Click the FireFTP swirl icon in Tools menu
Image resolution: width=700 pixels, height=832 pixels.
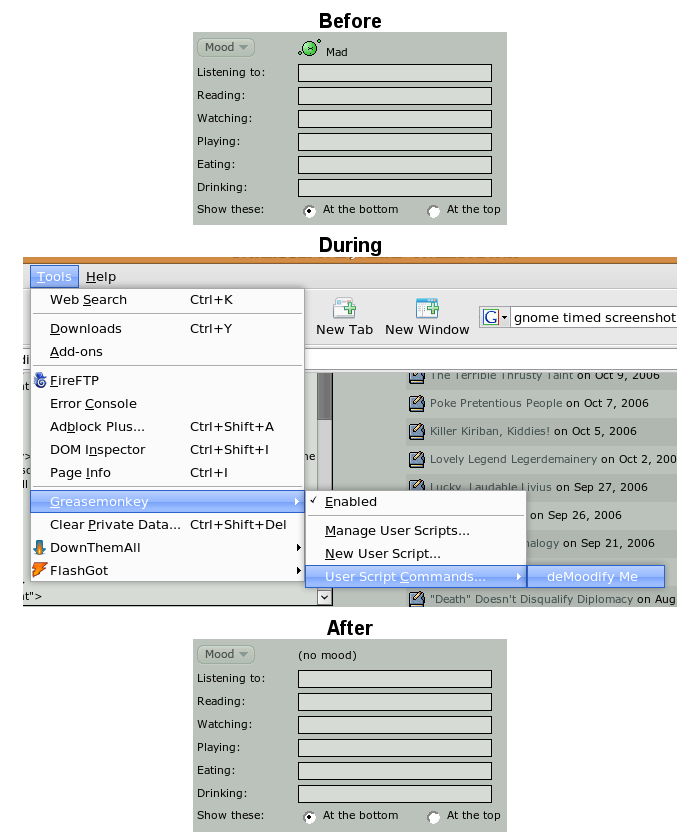pyautogui.click(x=40, y=380)
